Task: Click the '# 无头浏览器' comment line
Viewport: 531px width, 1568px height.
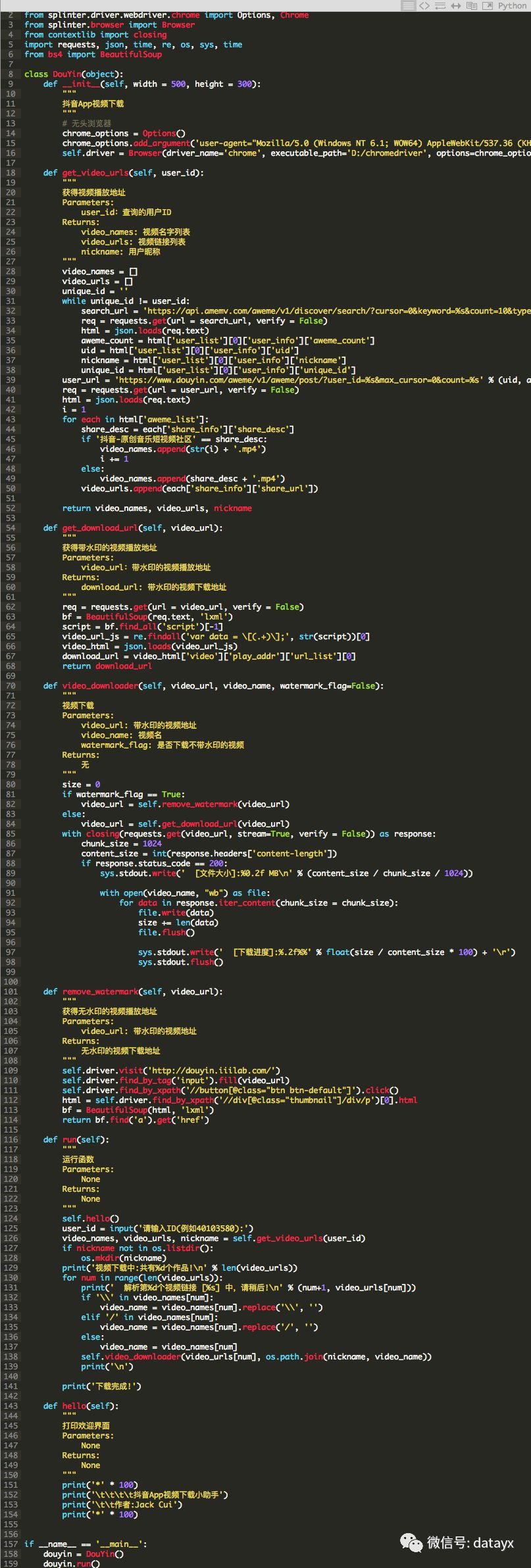Action: [87, 124]
